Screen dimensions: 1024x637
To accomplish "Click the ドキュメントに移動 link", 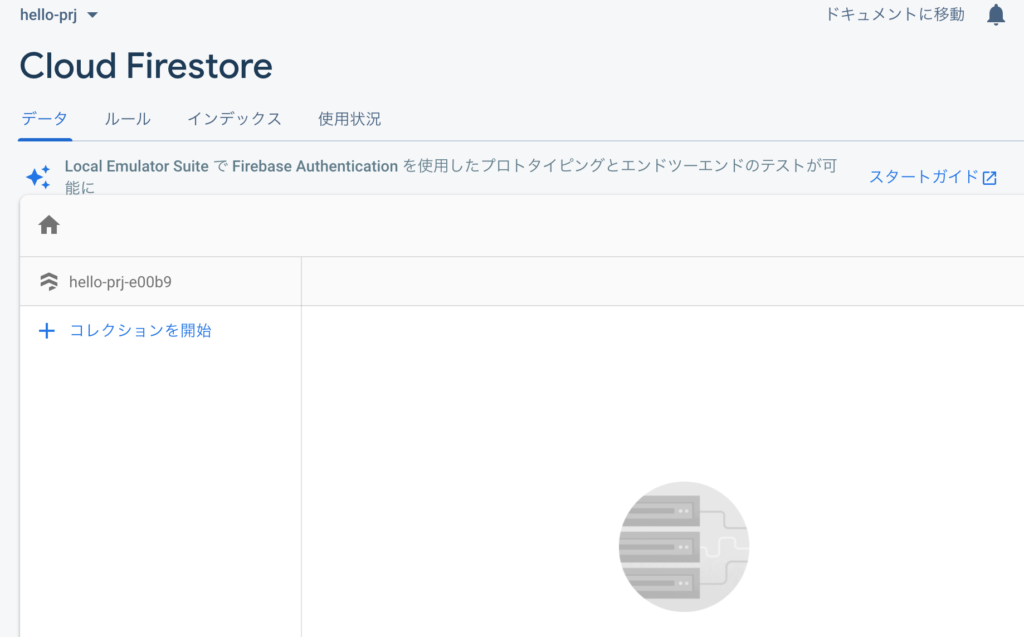I will coord(893,14).
